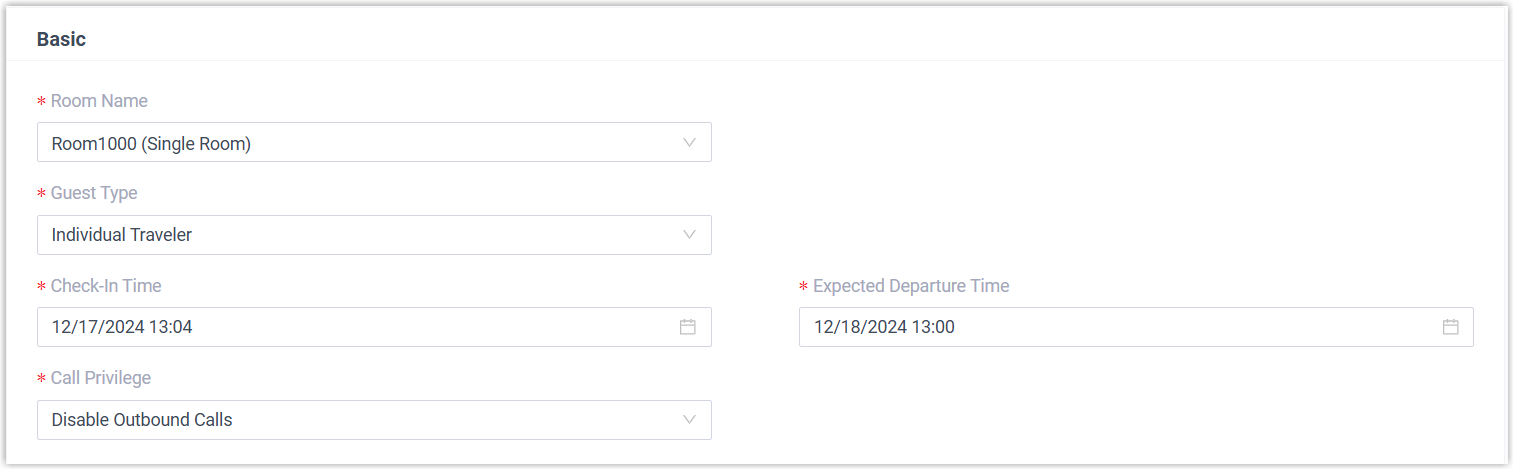Image resolution: width=1514 pixels, height=470 pixels.
Task: Click the 'Basic' section heading
Action: pos(61,40)
